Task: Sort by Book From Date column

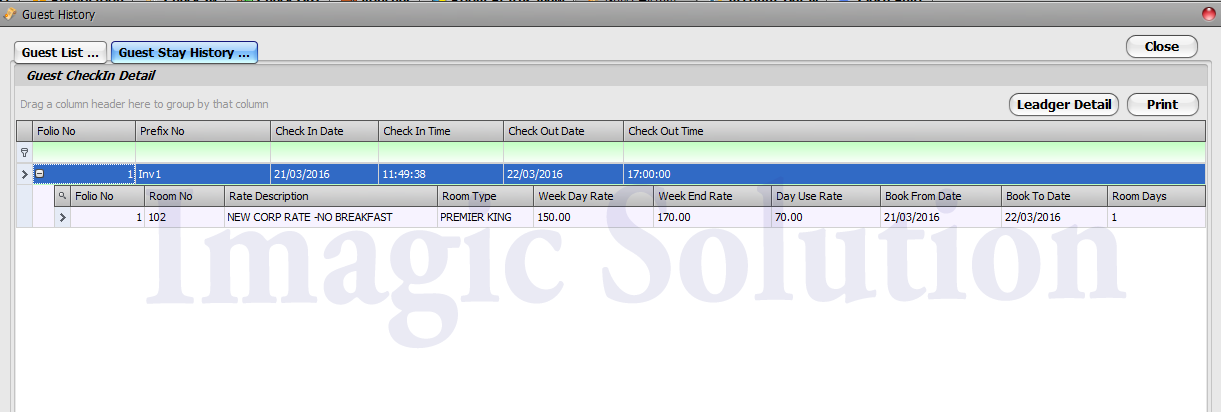Action: [941, 196]
